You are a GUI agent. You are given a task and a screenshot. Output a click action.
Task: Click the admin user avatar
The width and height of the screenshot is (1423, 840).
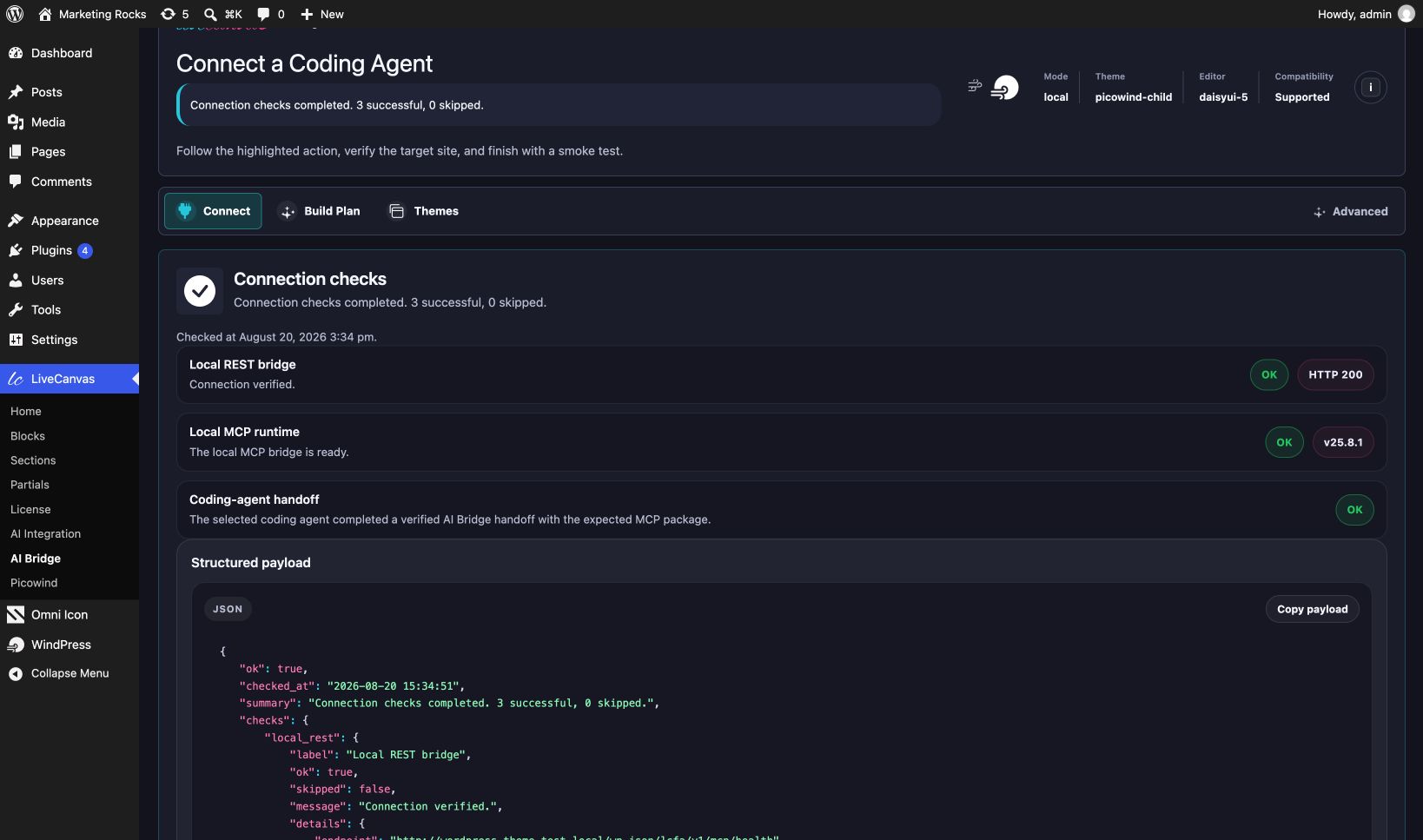pyautogui.click(x=1406, y=14)
